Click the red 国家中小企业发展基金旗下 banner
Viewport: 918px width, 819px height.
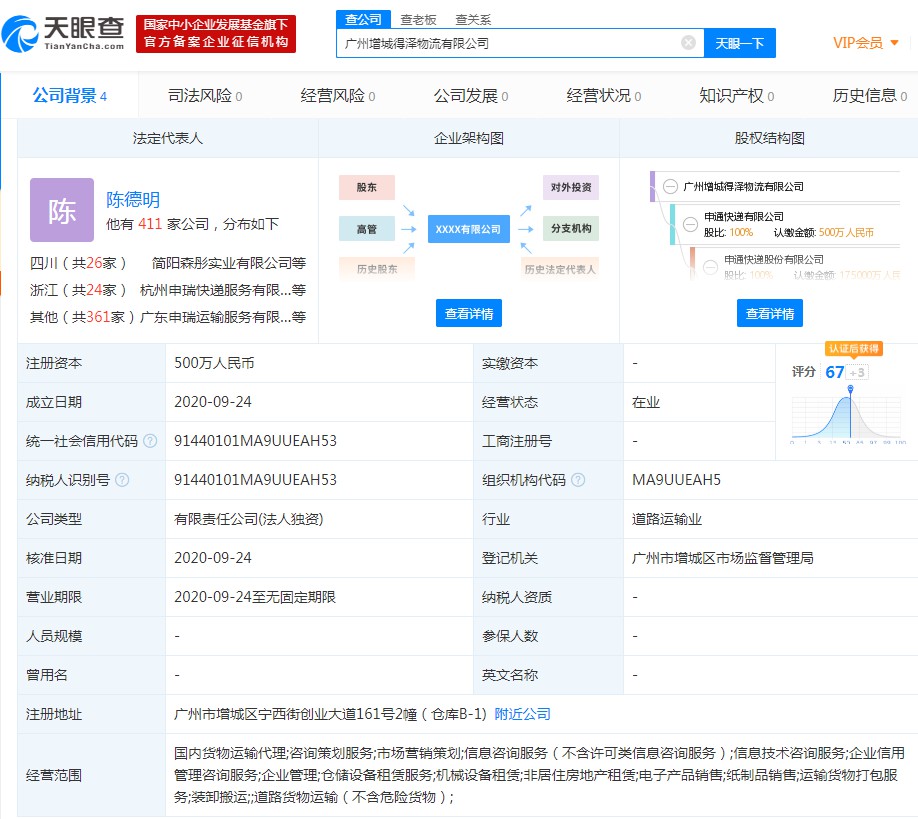point(216,33)
